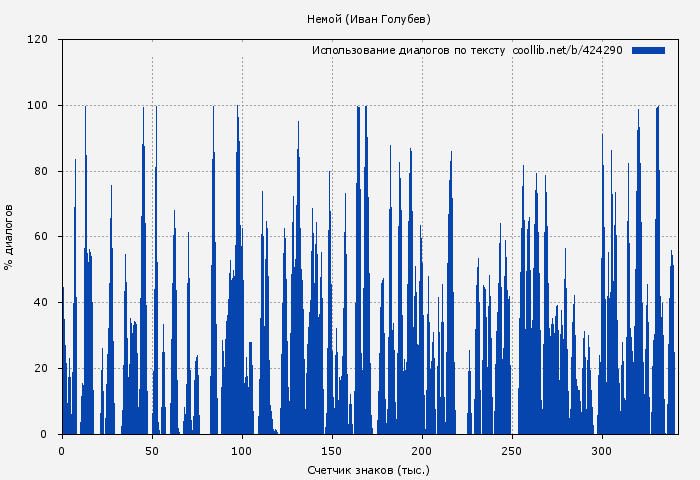Click the 0 tick on the horizontal axis
Image resolution: width=700 pixels, height=480 pixels.
click(62, 451)
